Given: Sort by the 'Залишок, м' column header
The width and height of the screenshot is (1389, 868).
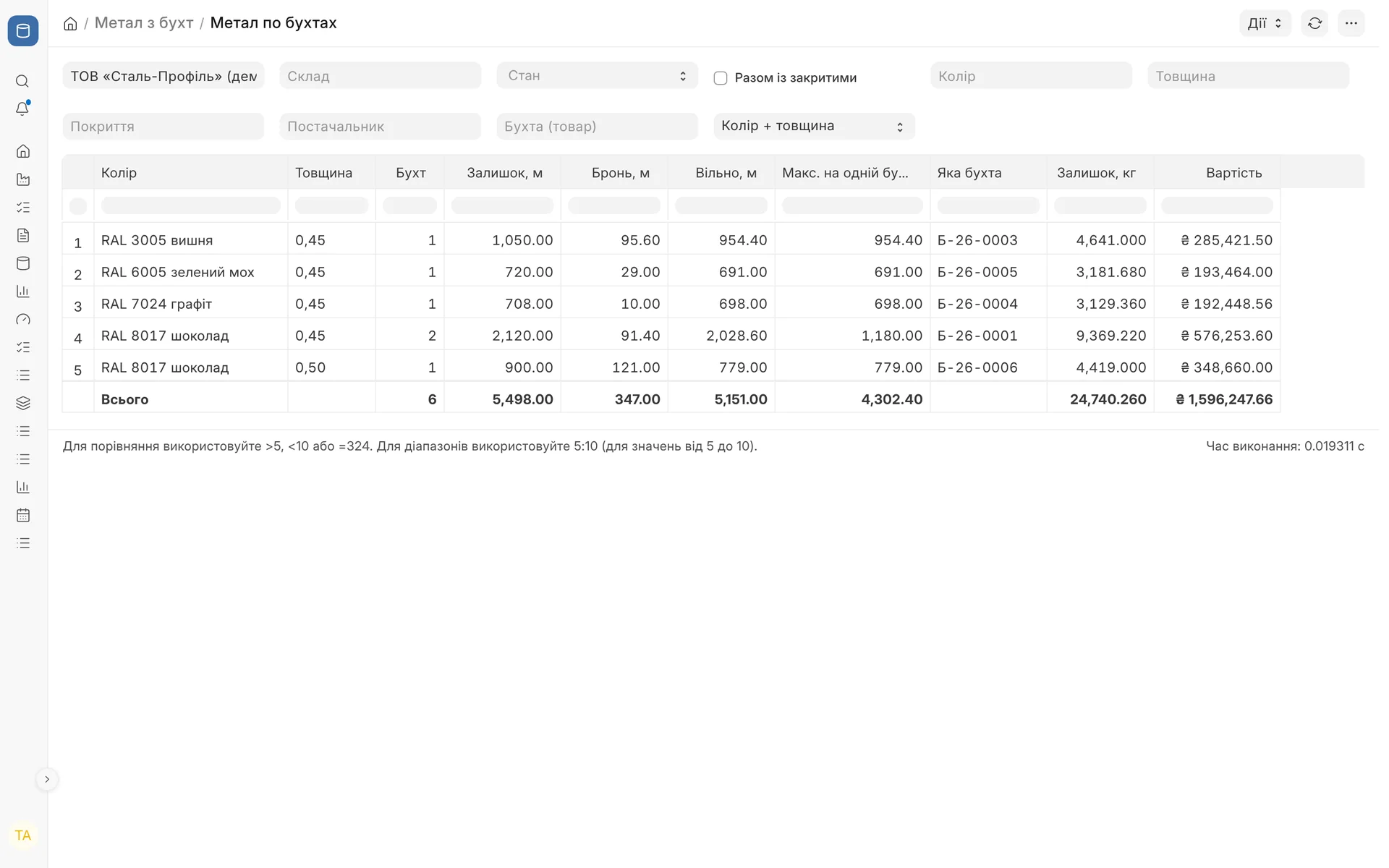Looking at the screenshot, I should [x=504, y=173].
